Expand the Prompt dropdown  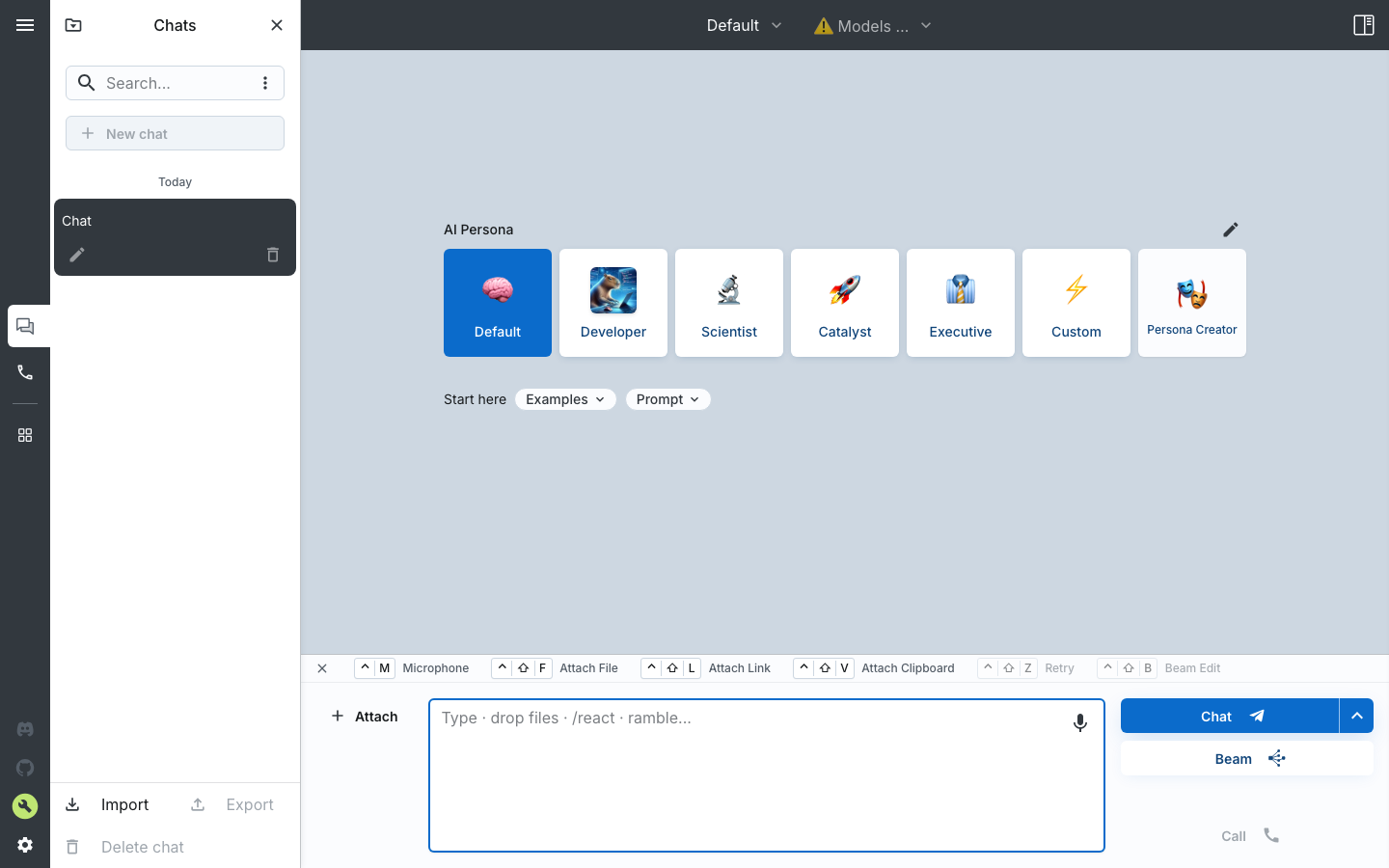point(668,399)
